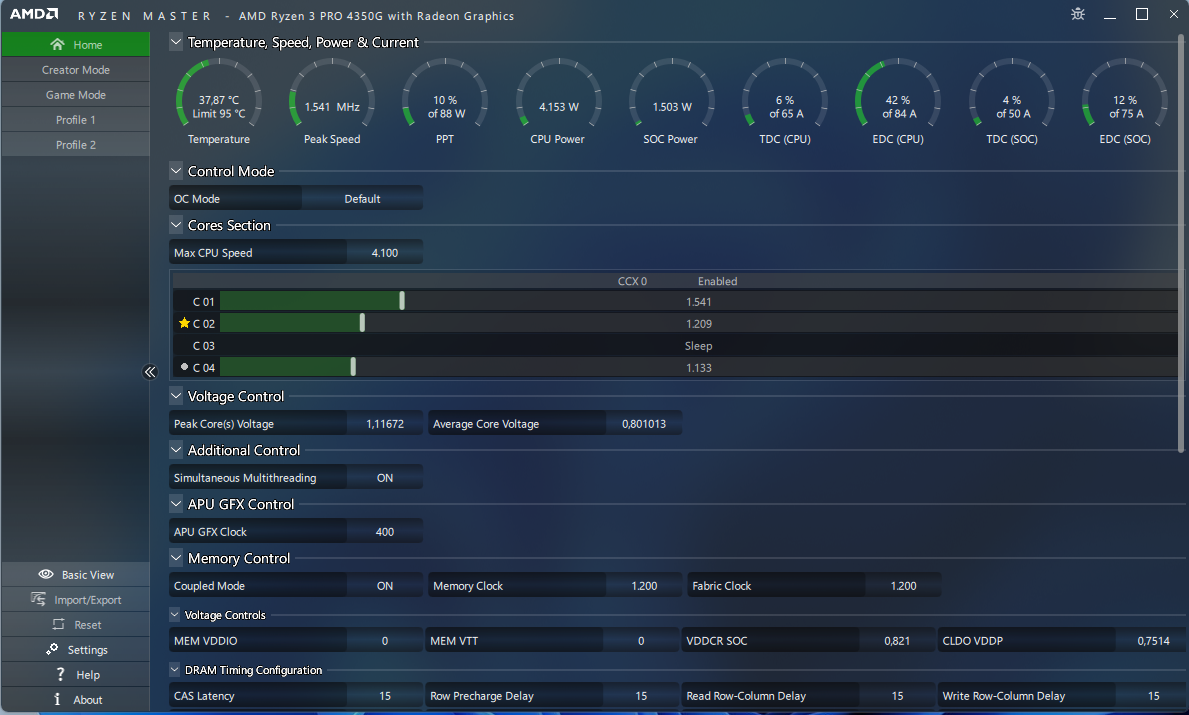
Task: Click the CAS Latency 15 field
Action: click(384, 695)
